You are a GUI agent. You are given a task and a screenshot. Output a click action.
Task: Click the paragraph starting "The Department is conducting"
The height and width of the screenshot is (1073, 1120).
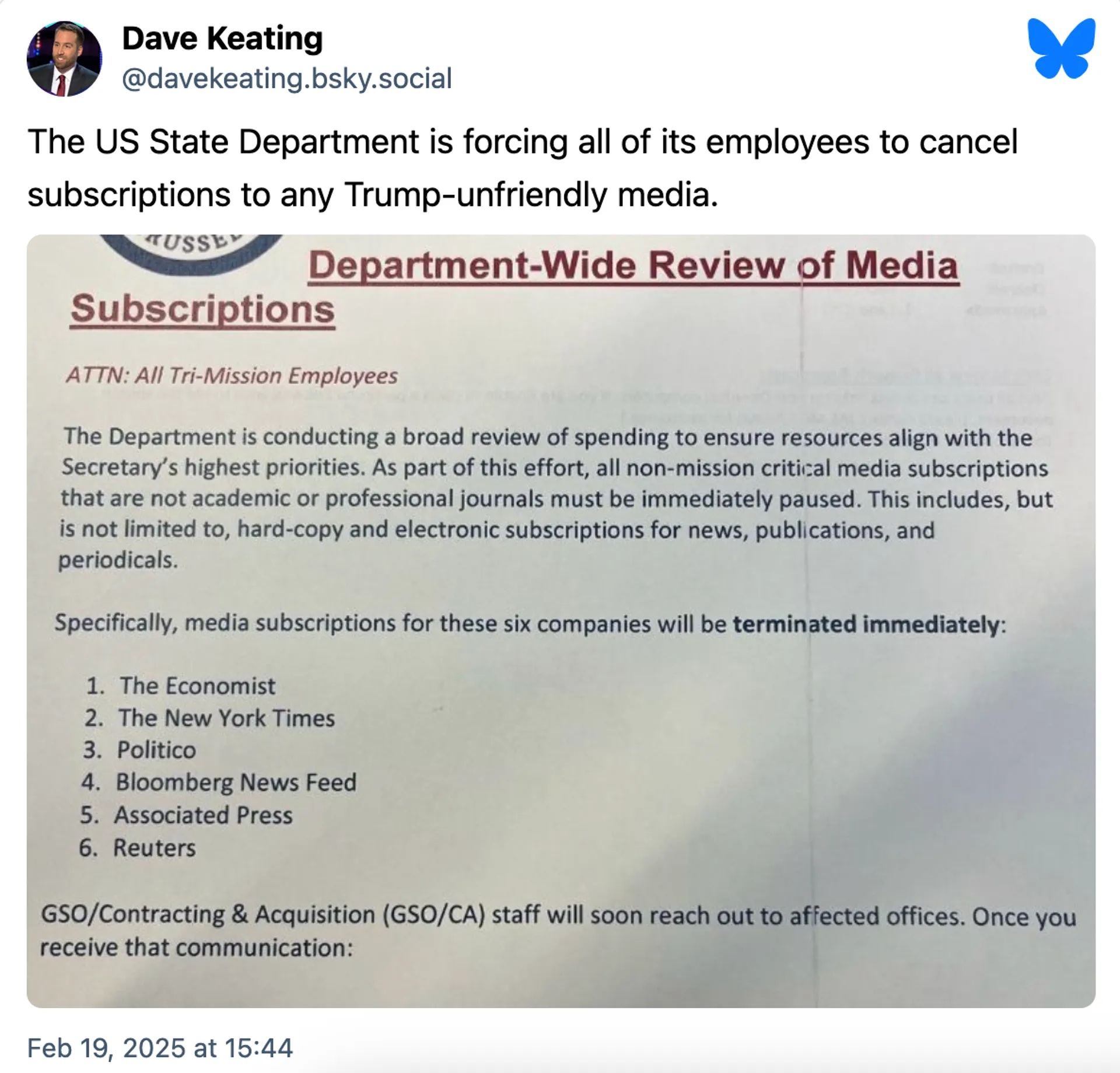(554, 498)
